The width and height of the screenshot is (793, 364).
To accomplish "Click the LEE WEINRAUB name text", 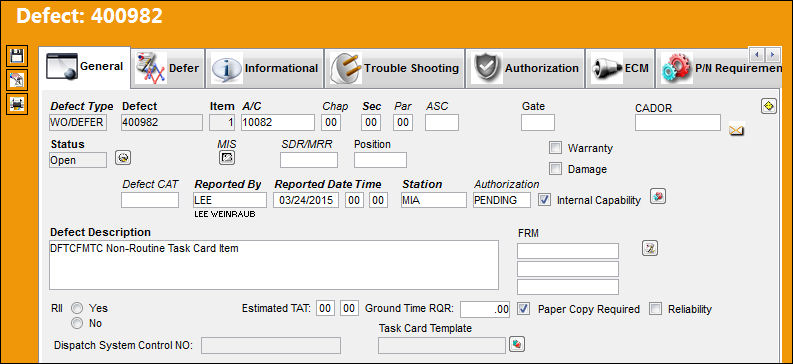I will click(x=224, y=214).
